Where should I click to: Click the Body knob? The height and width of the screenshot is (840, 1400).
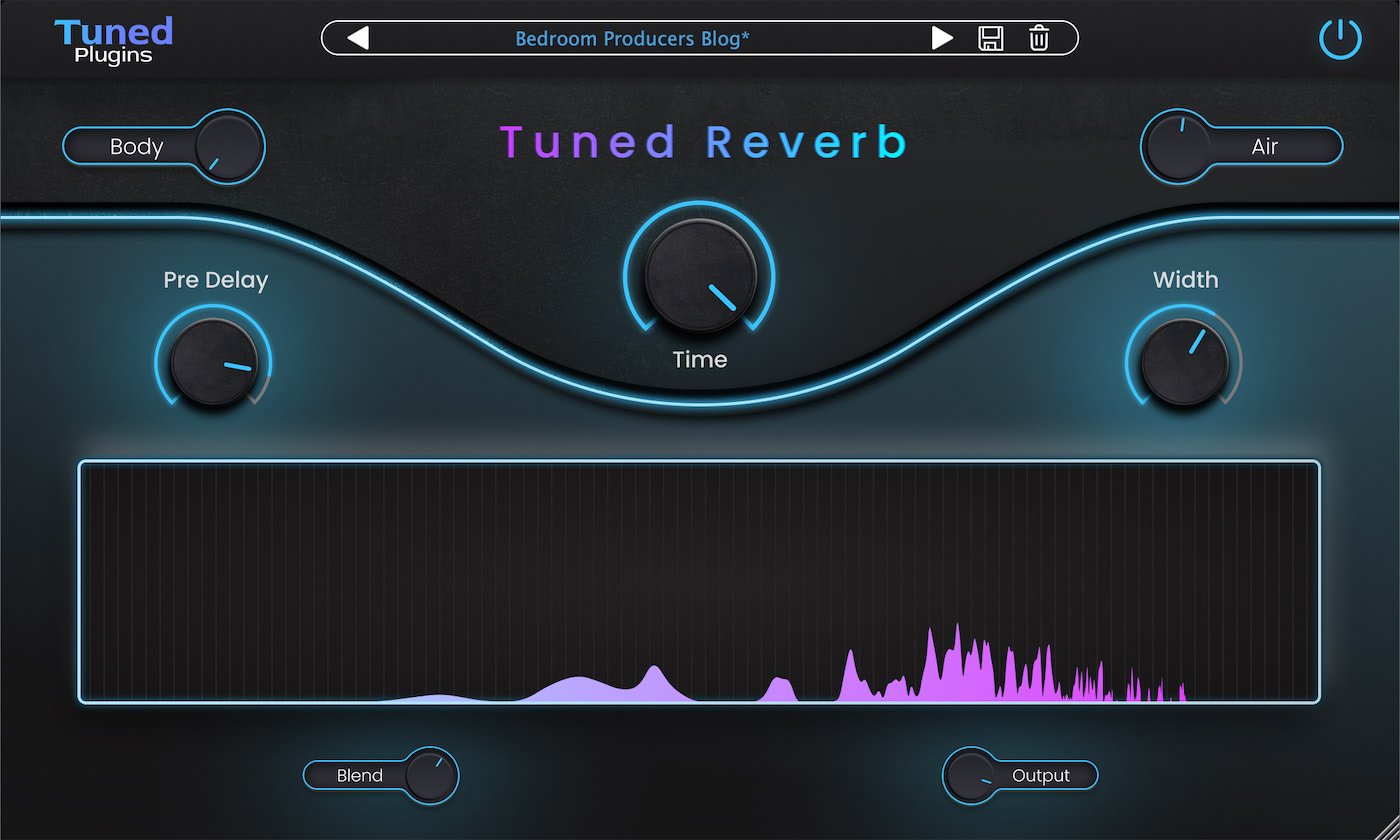(227, 147)
